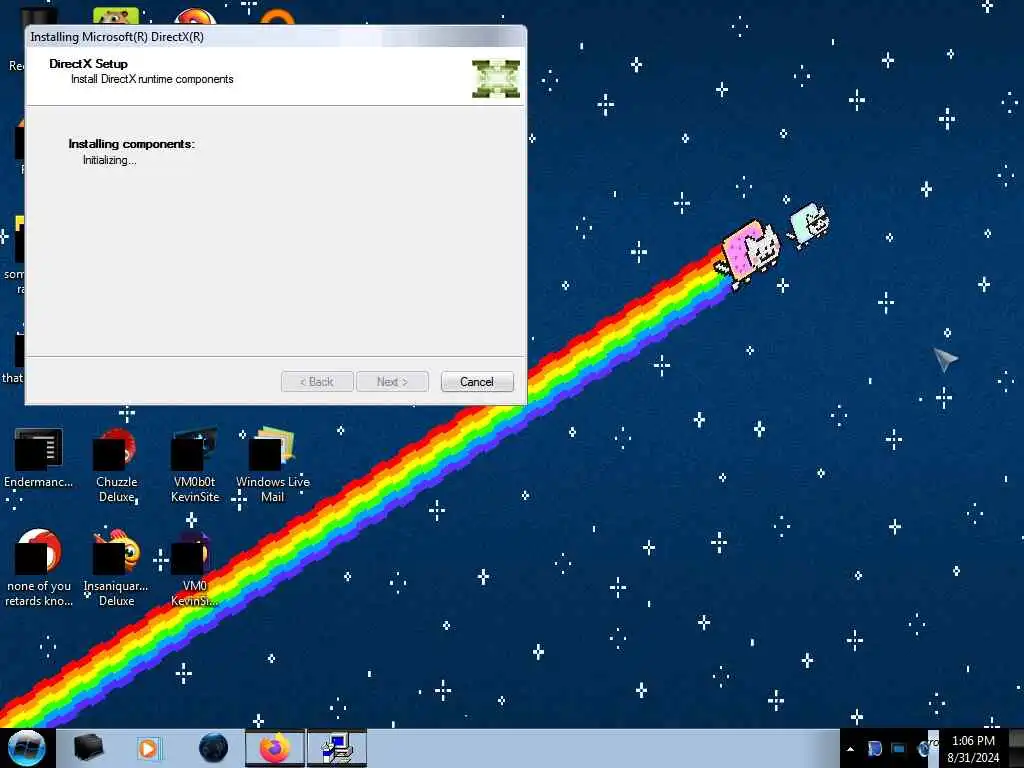Select the Endermanc... desktop icon
Viewport: 1024px width, 768px height.
[x=39, y=458]
